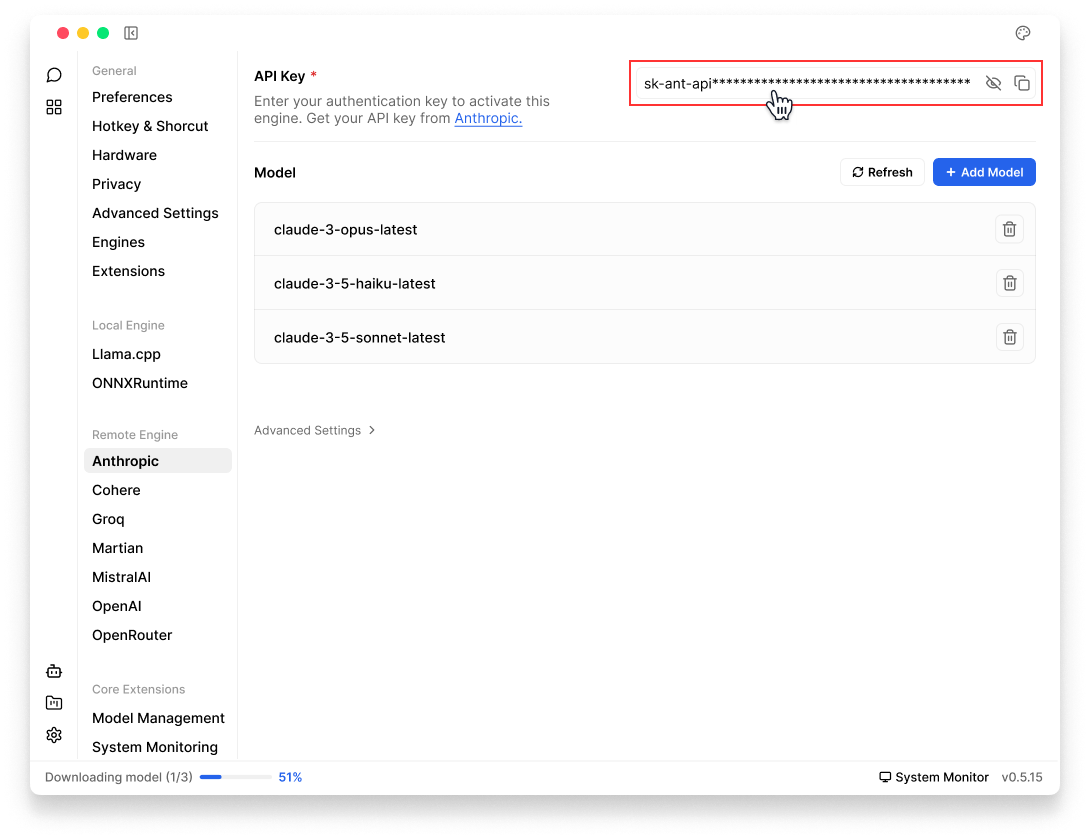Open System Monitor in status bar

click(934, 777)
